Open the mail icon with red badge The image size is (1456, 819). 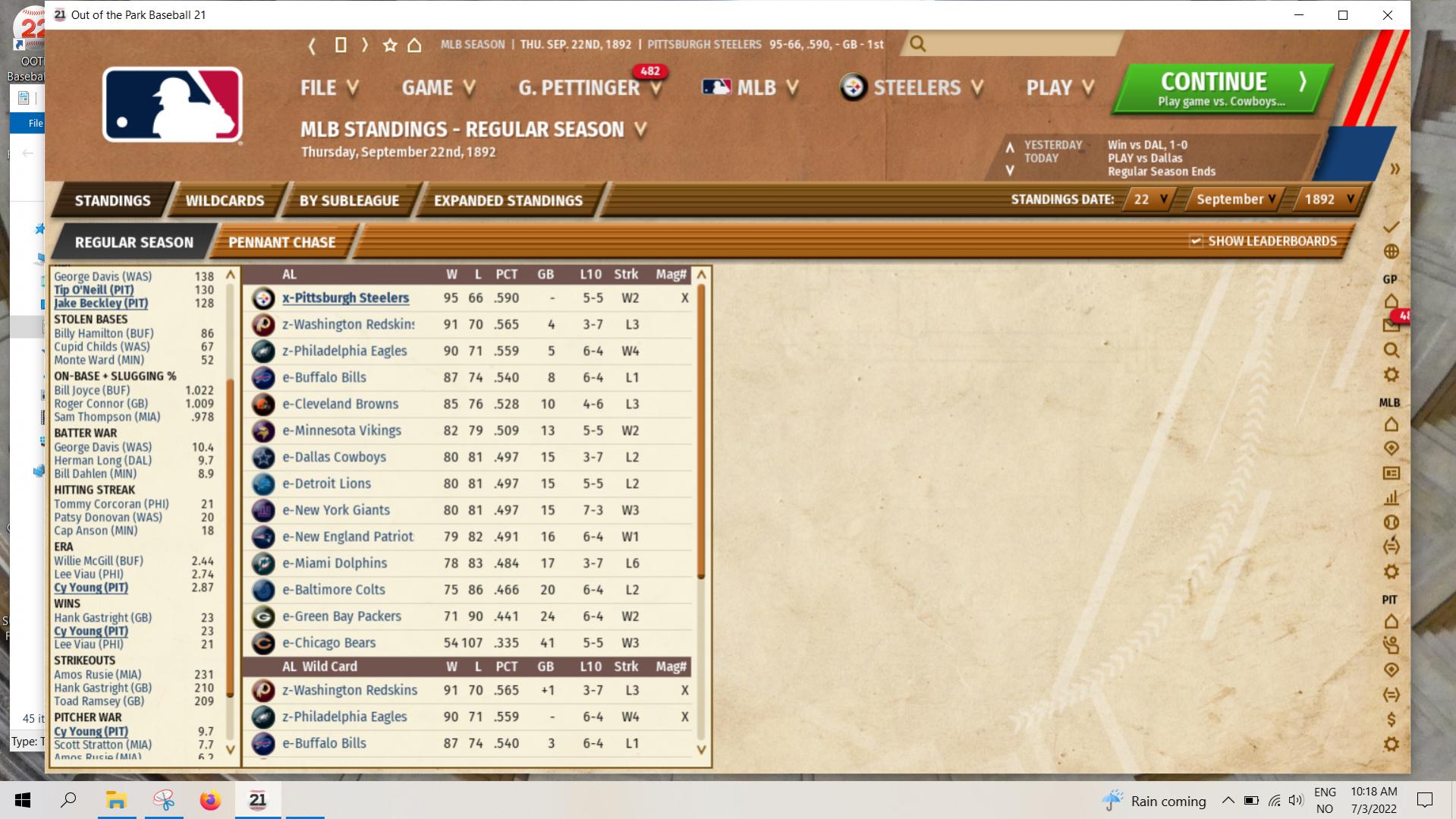1391,325
